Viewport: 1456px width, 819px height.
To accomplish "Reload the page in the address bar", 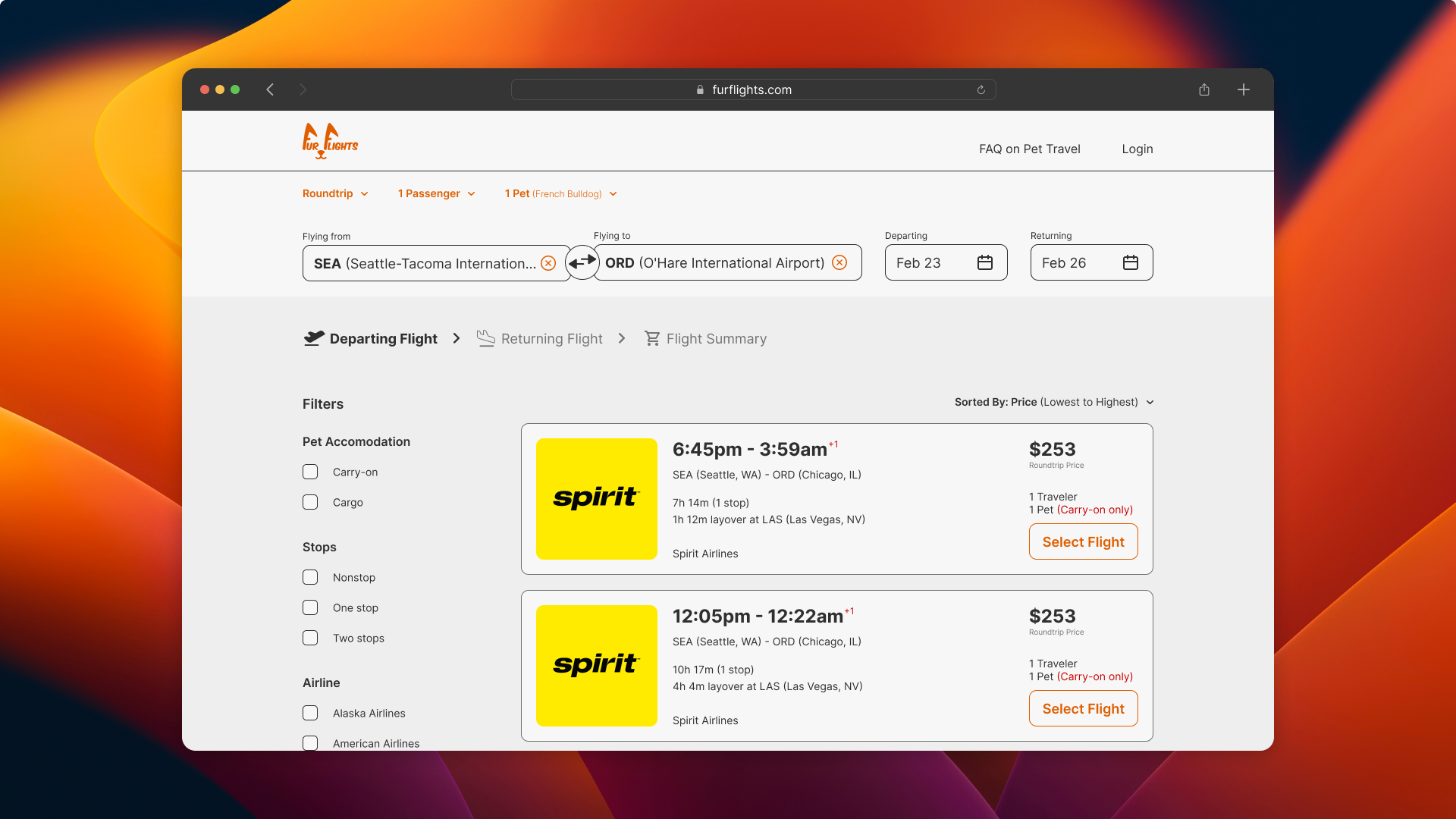I will 981,89.
